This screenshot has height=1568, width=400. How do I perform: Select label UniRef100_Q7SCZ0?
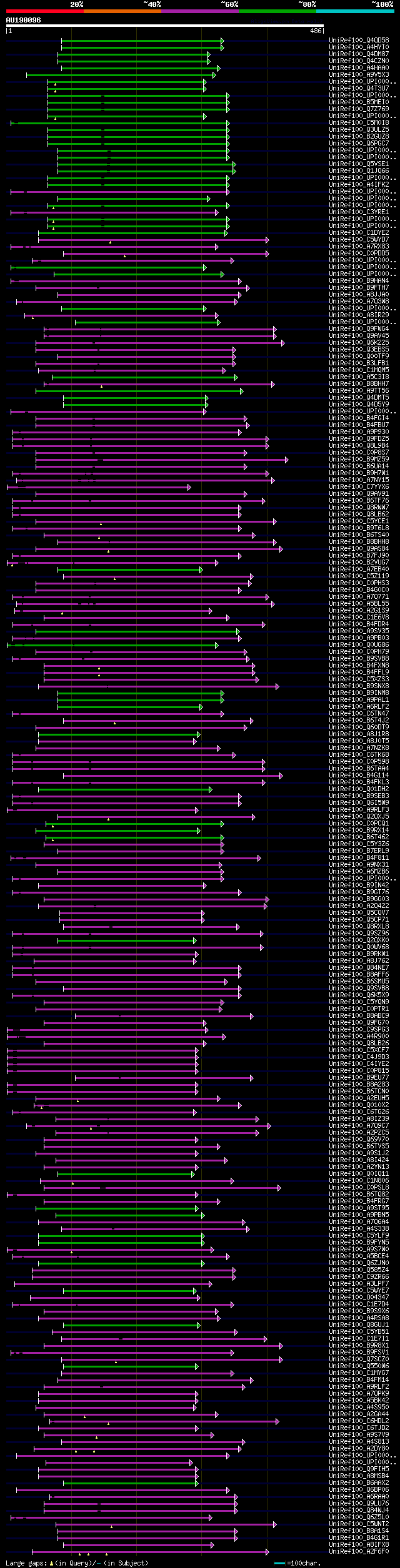(x=359, y=1359)
